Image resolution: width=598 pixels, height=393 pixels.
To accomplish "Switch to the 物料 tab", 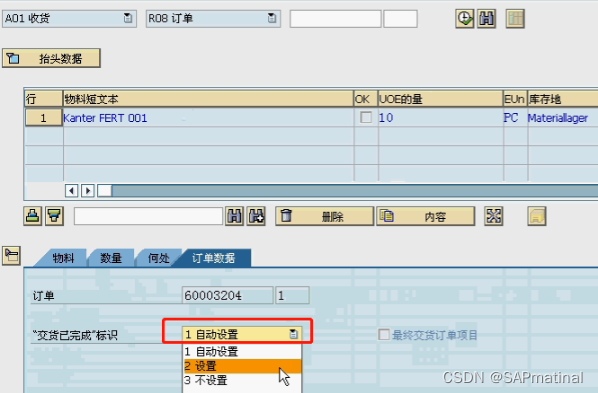I will pos(63,258).
